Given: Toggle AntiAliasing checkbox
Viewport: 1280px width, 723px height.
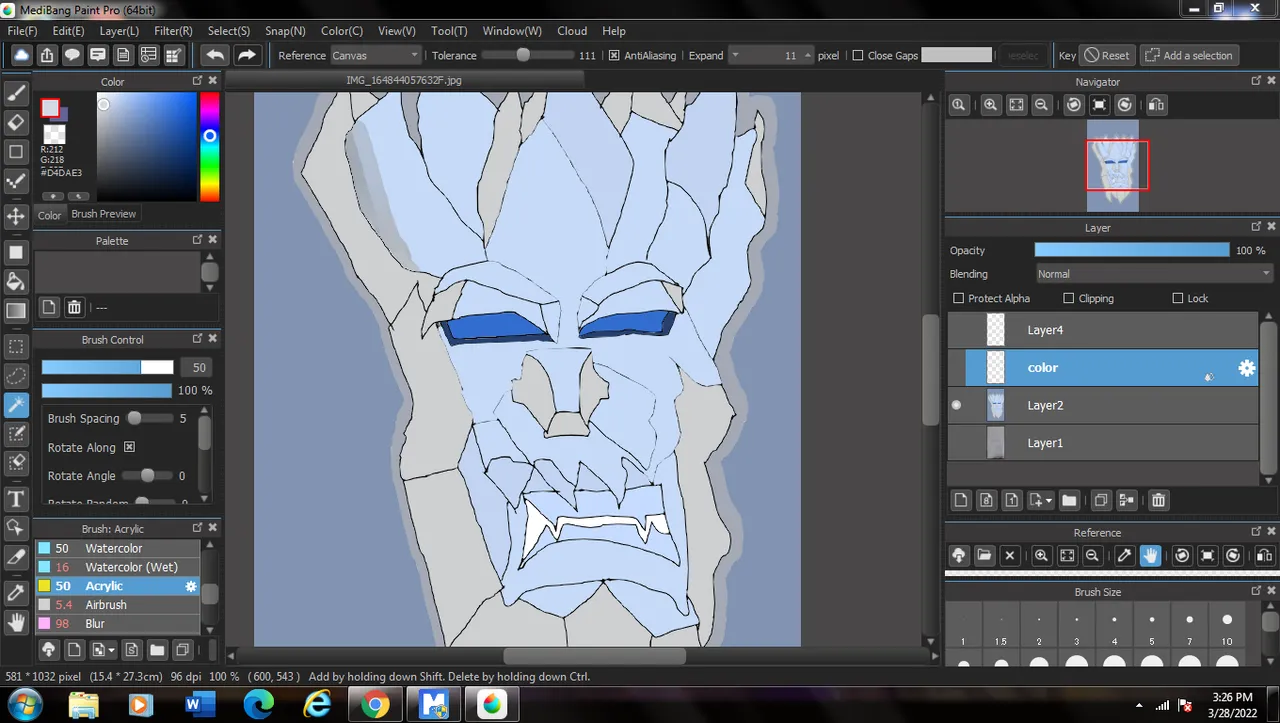Looking at the screenshot, I should point(614,56).
